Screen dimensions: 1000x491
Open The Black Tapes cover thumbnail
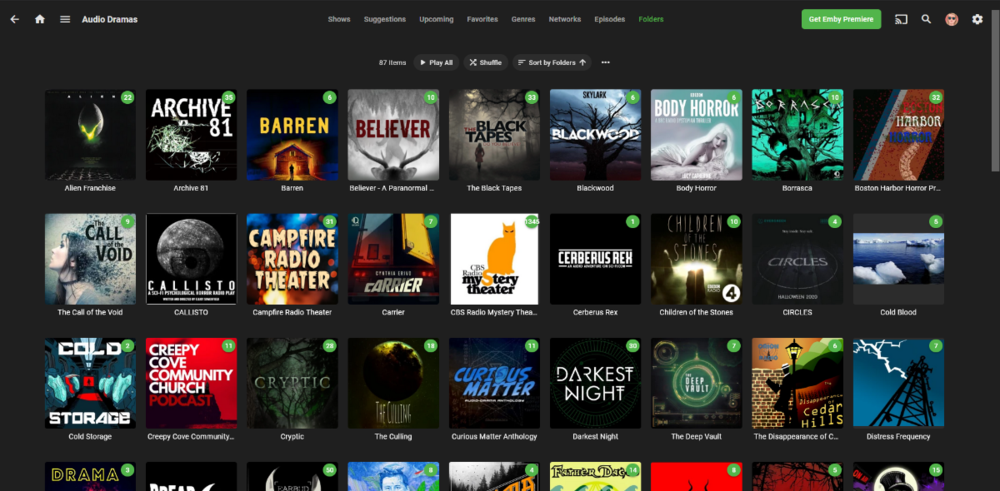494,135
